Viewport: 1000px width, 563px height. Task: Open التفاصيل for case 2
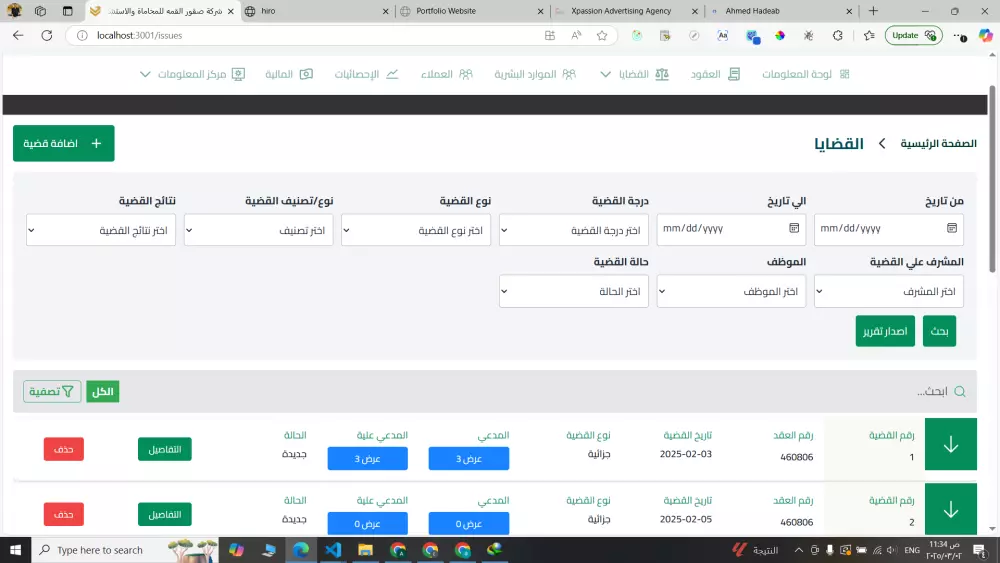coord(165,515)
